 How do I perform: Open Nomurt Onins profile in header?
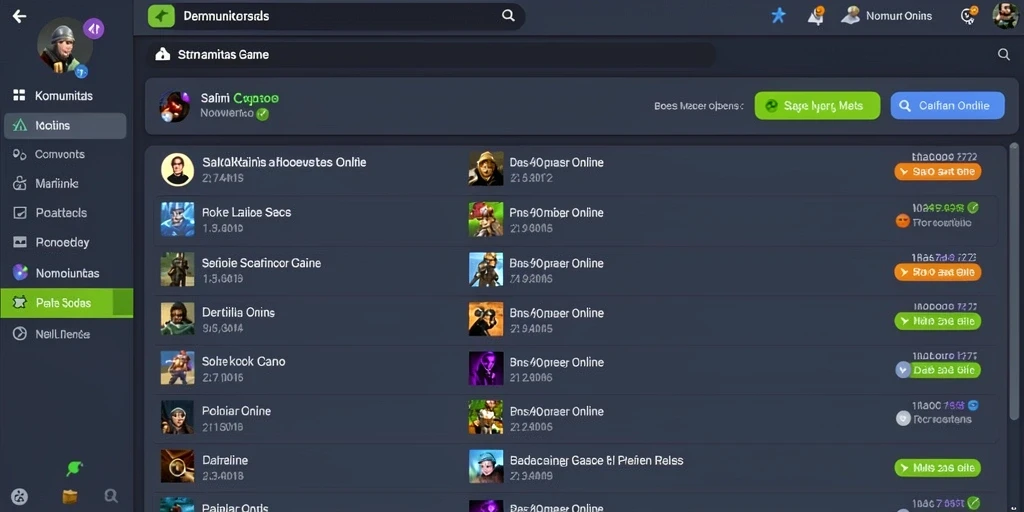tap(887, 16)
